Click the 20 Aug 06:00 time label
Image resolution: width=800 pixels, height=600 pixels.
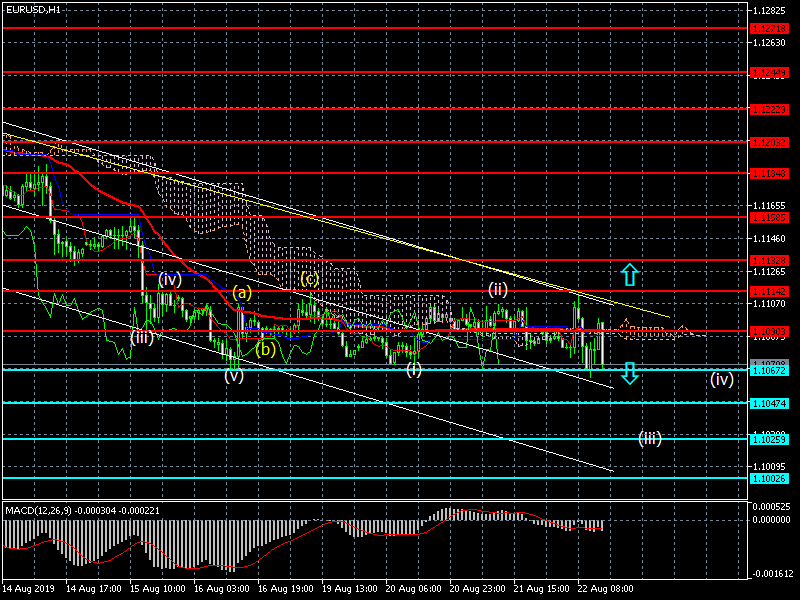tap(414, 589)
